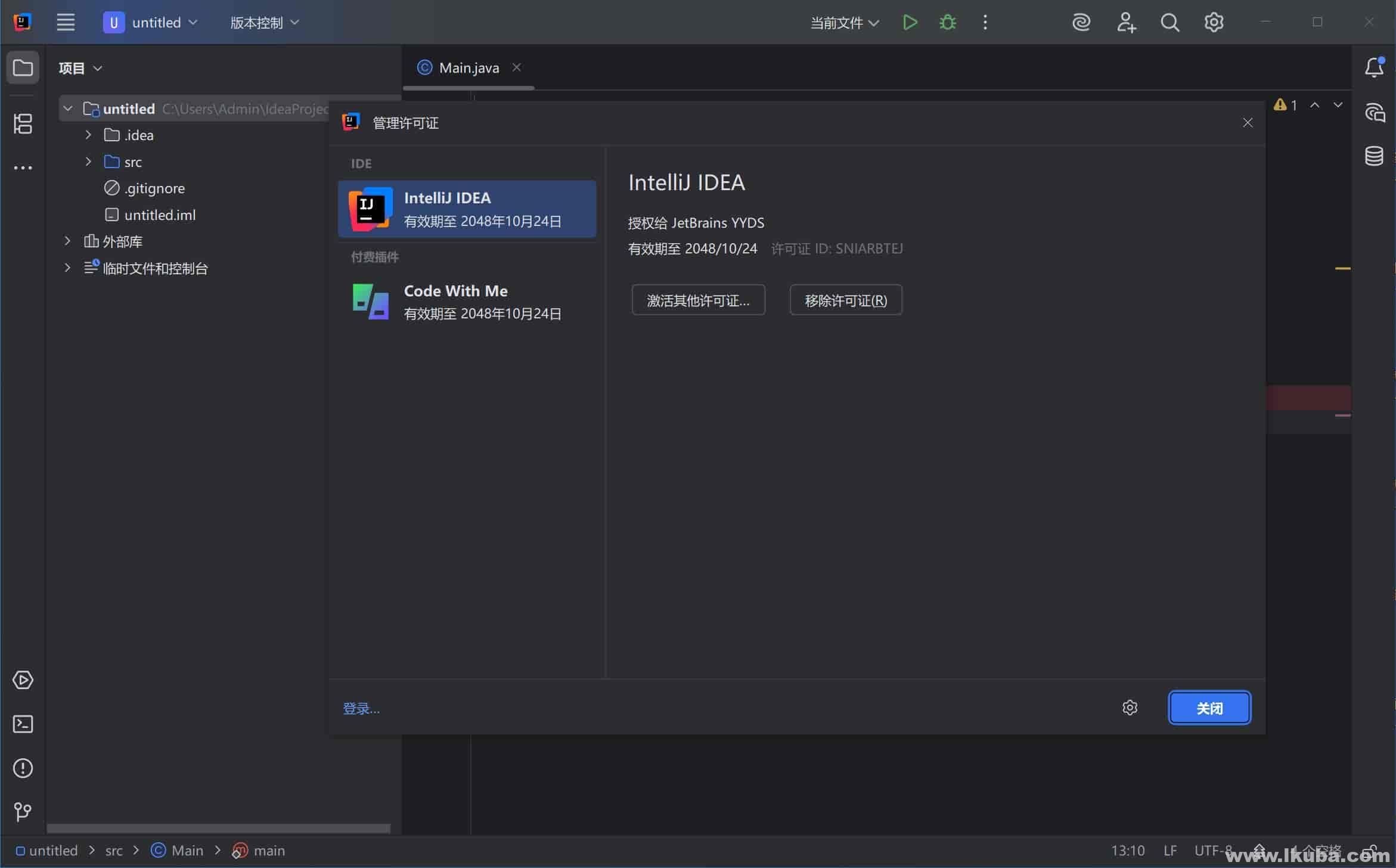Viewport: 1396px width, 868px height.
Task: Open the Database tool window icon
Action: click(1374, 156)
